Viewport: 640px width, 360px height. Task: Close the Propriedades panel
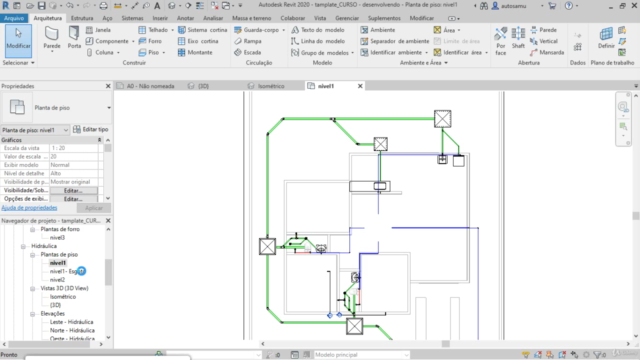tap(108, 86)
